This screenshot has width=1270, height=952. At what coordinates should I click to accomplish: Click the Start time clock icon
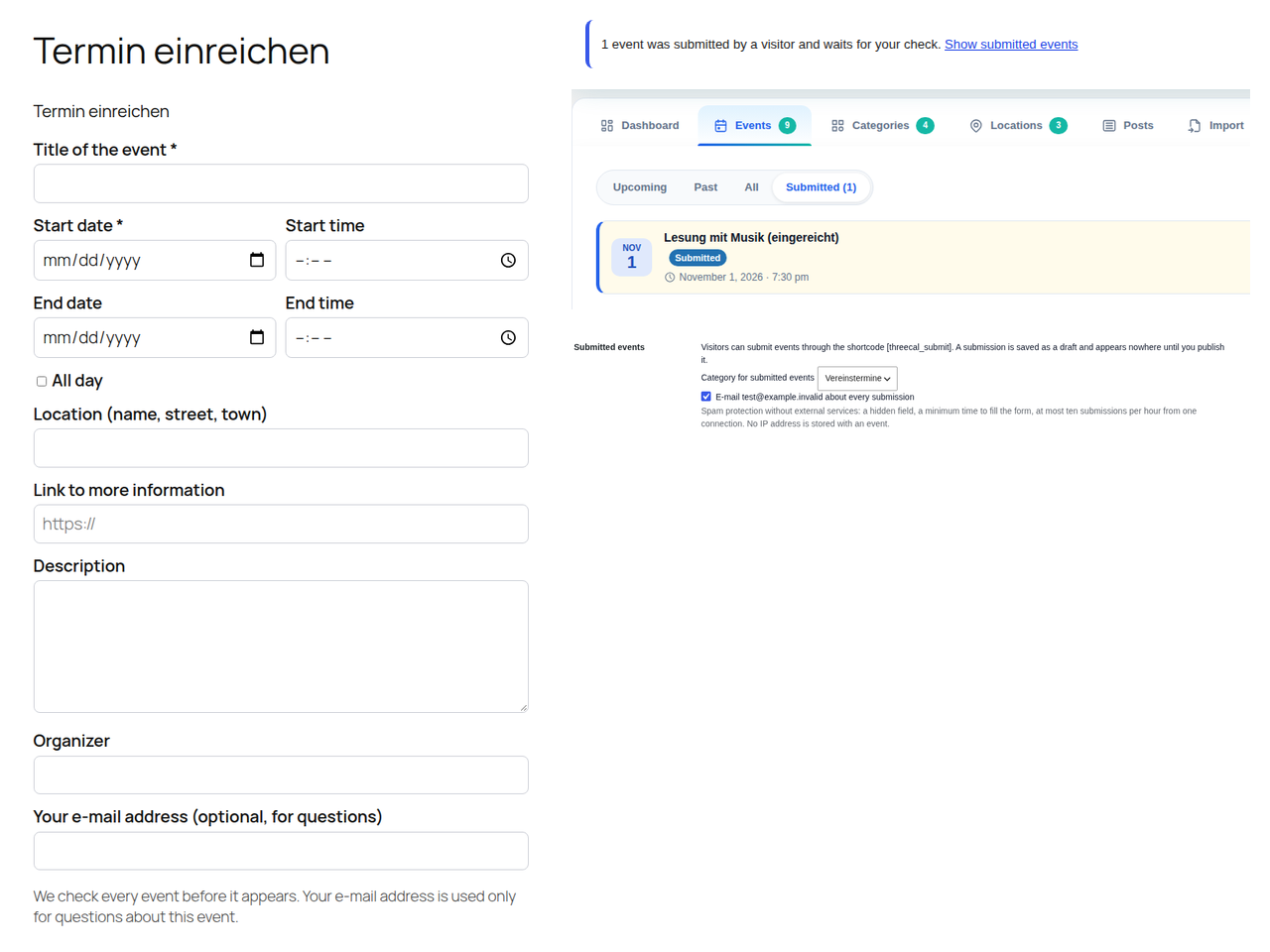(x=508, y=260)
